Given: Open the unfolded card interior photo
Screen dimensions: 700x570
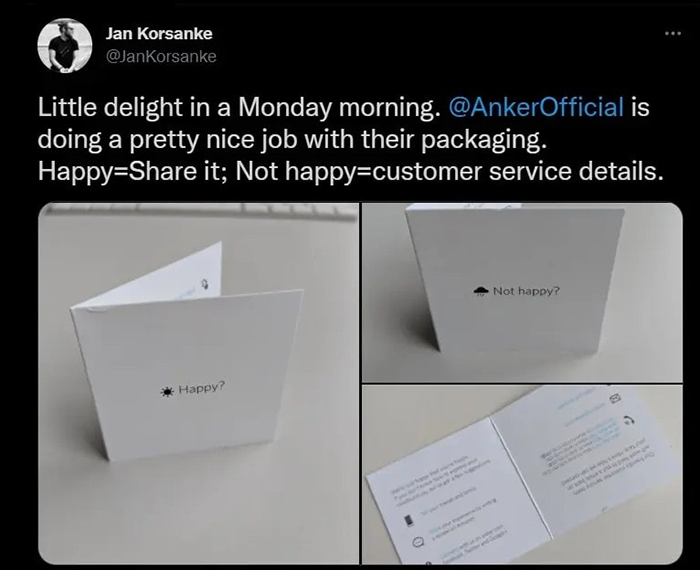Looking at the screenshot, I should (x=522, y=474).
